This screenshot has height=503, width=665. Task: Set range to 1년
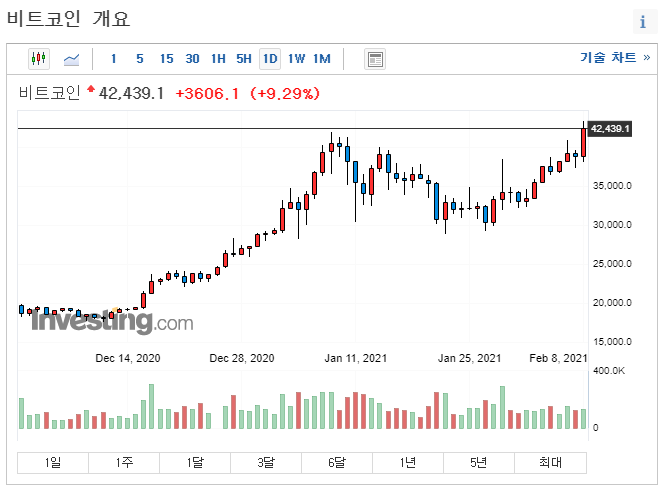coord(408,462)
